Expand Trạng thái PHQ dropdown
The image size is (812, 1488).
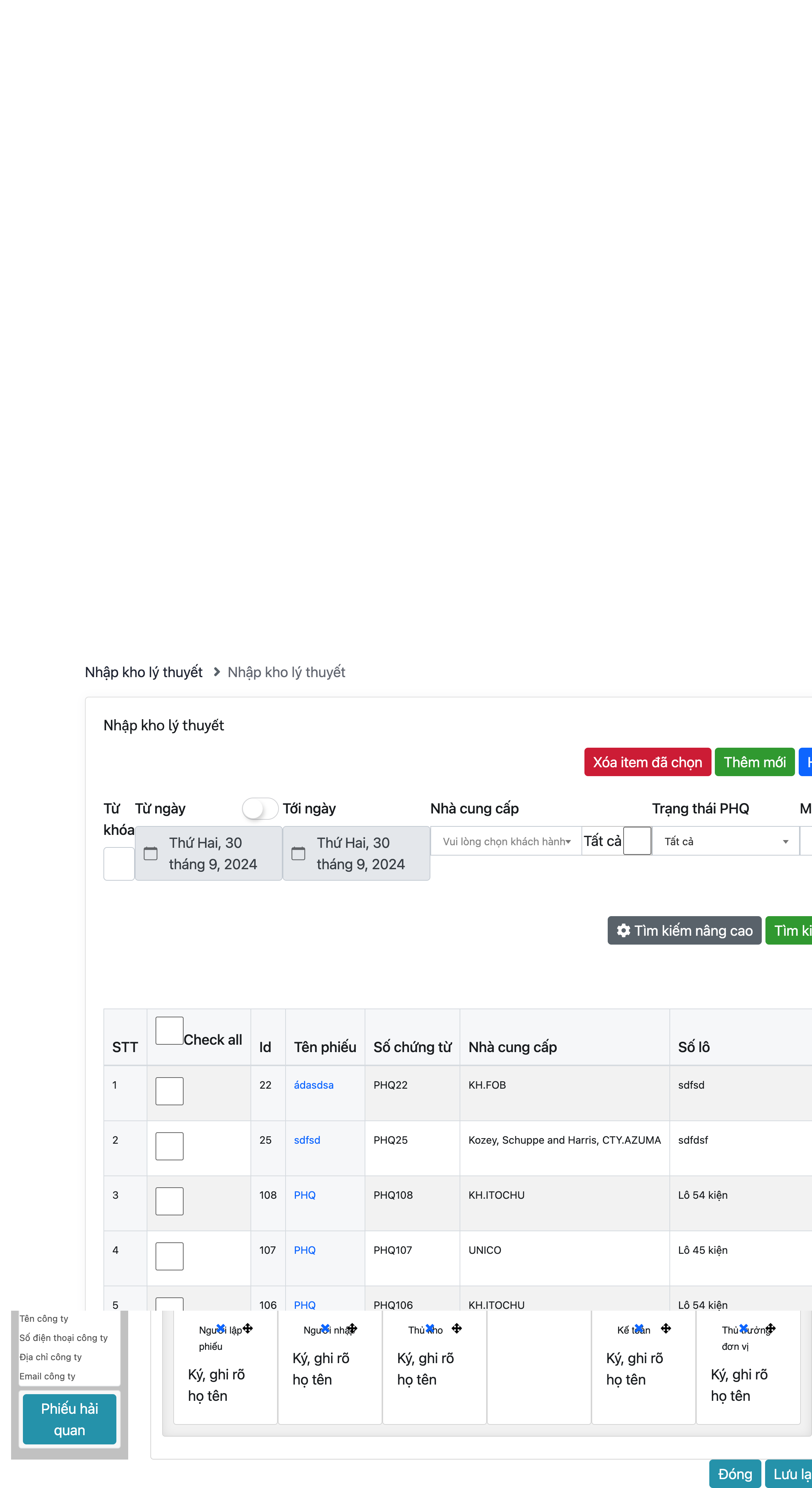[x=726, y=842]
